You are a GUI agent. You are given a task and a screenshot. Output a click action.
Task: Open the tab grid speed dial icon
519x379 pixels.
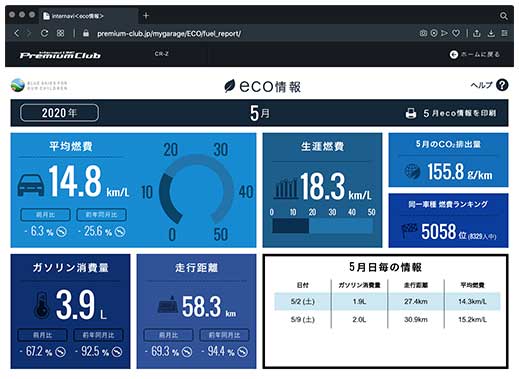[60, 33]
